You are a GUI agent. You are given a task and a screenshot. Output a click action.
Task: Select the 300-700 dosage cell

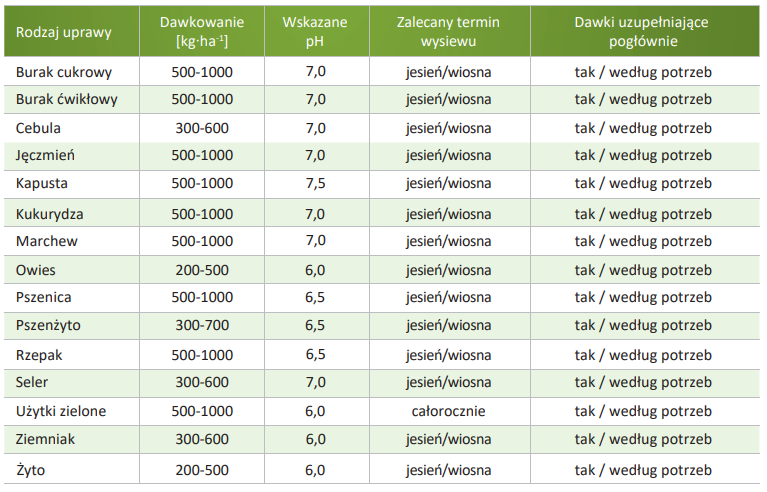[x=202, y=326]
